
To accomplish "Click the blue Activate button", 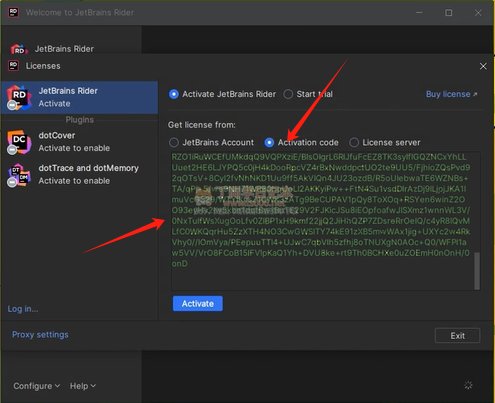I will coord(198,304).
